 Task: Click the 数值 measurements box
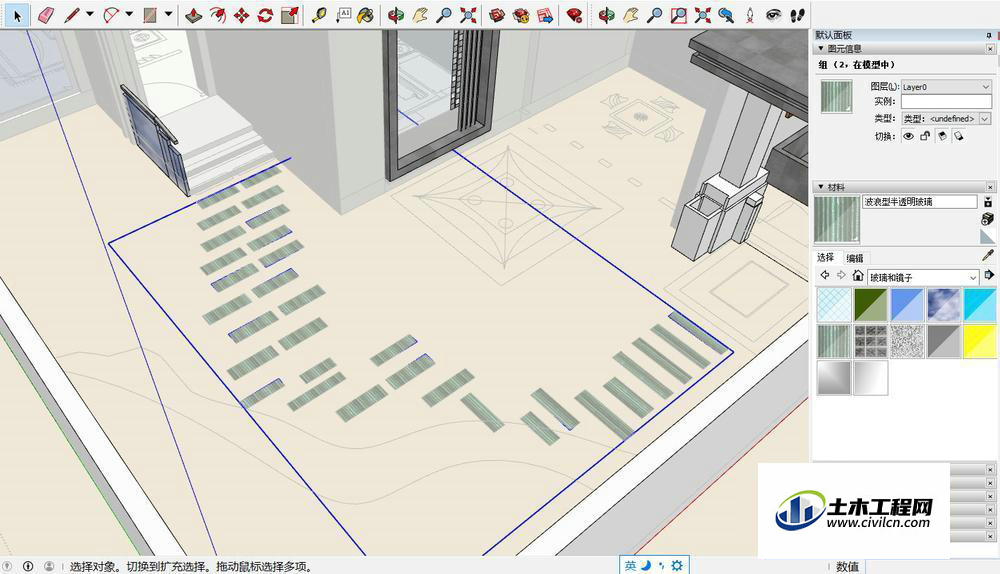coord(932,566)
